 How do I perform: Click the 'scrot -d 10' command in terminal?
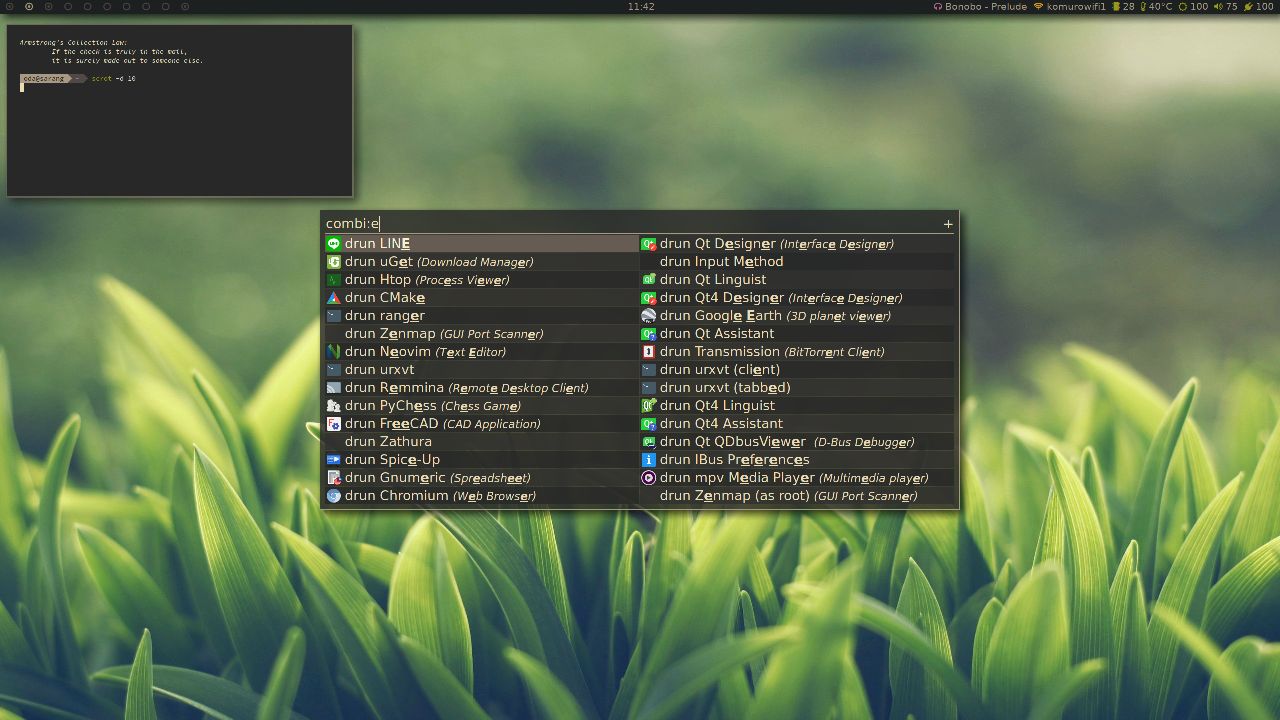pyautogui.click(x=113, y=78)
